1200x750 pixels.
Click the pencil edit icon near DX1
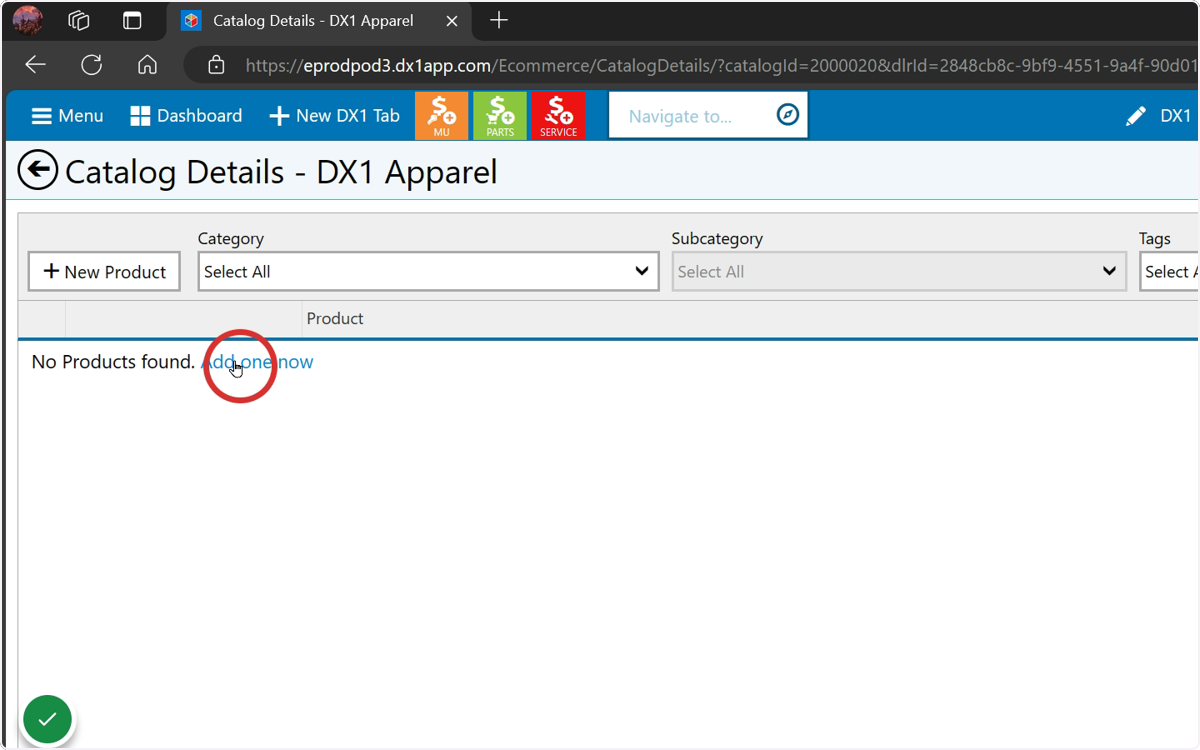click(x=1136, y=116)
